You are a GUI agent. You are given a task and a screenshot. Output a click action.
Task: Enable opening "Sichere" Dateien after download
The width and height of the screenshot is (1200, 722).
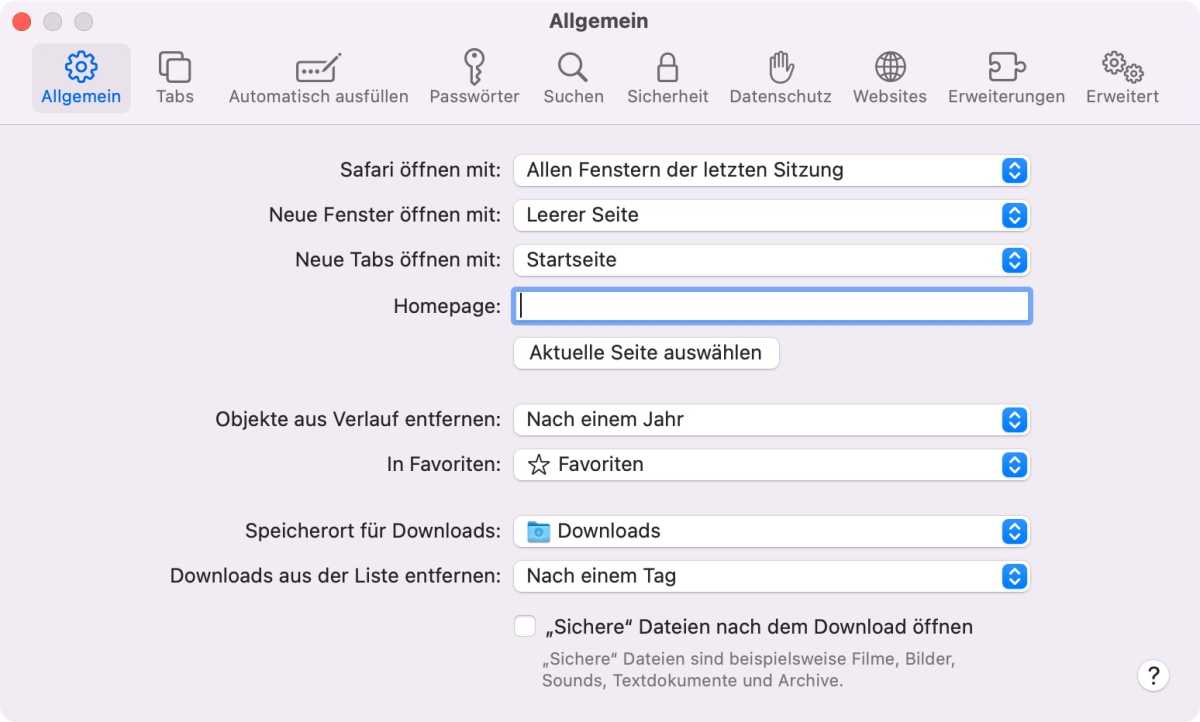[x=525, y=627]
